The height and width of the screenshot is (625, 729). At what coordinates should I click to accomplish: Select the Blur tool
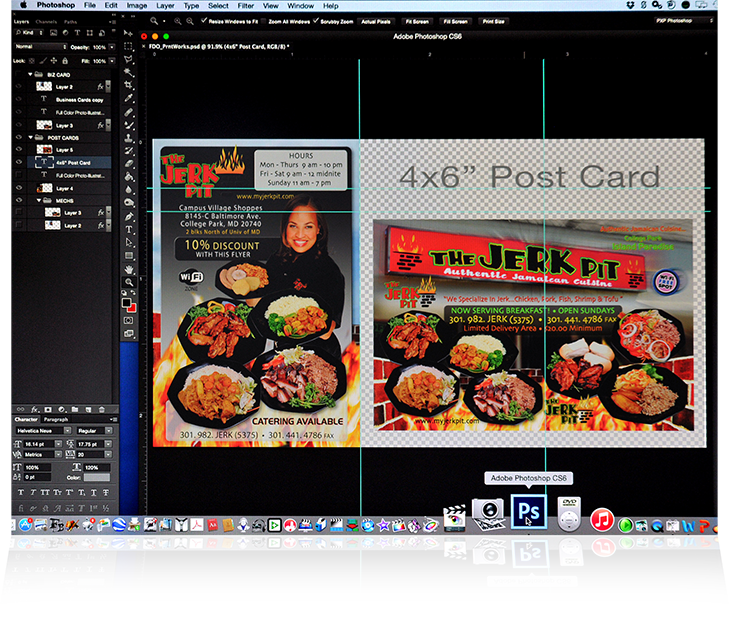(x=129, y=190)
